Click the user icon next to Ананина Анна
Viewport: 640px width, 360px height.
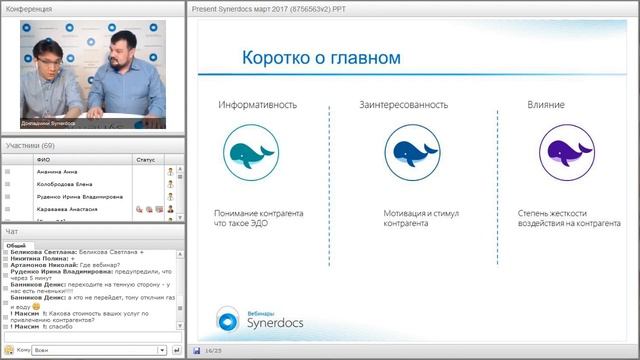[x=171, y=172]
